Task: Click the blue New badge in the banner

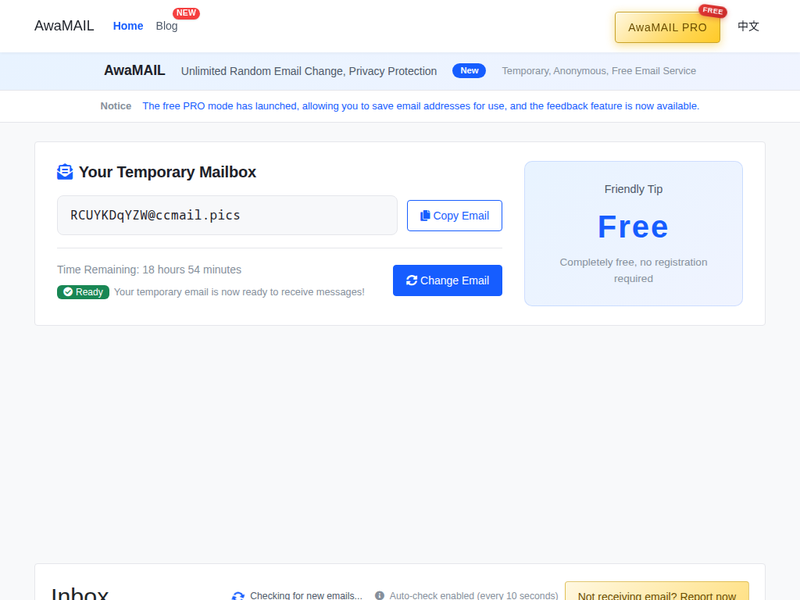Action: click(469, 71)
